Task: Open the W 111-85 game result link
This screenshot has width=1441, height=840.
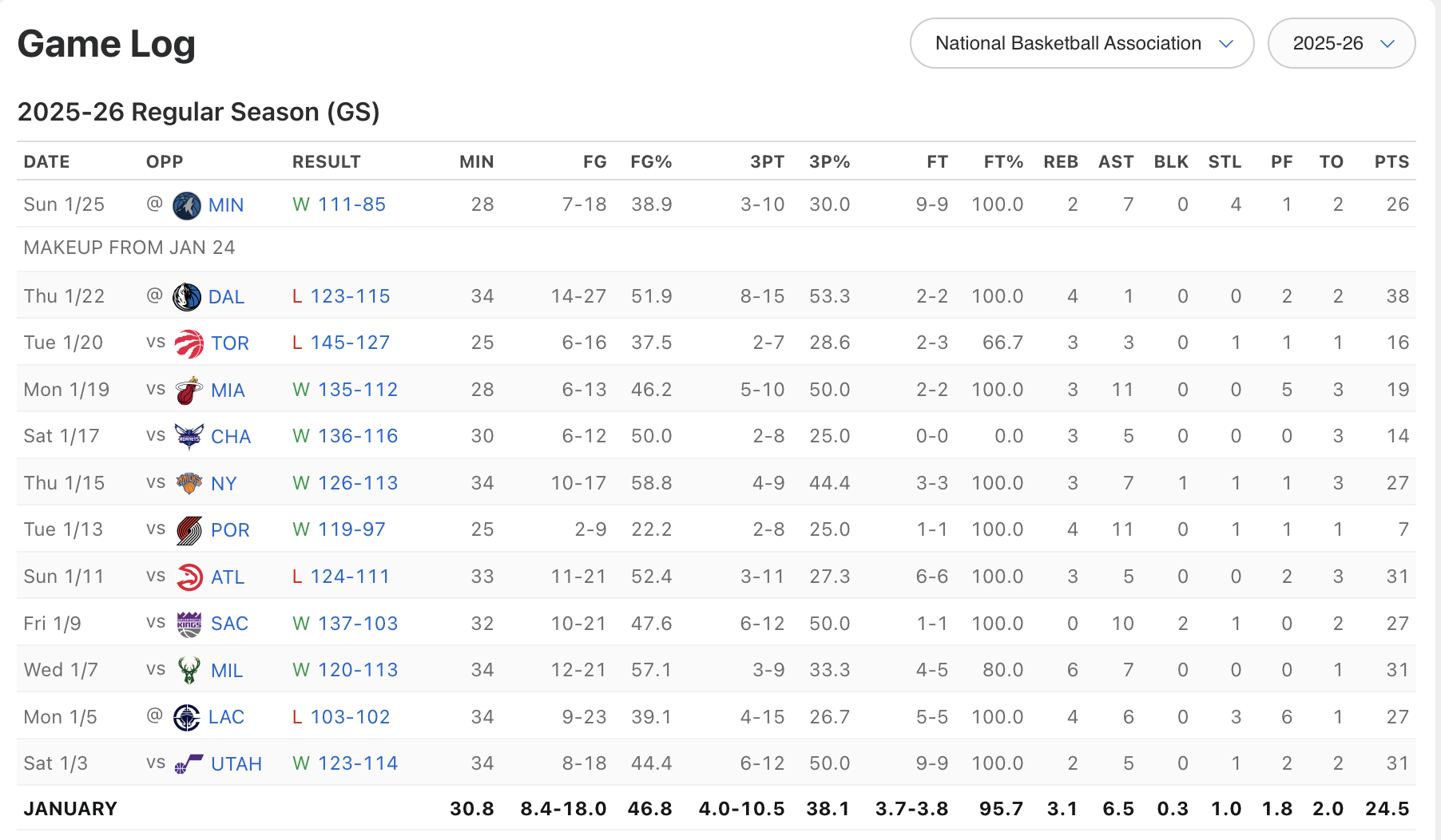Action: pyautogui.click(x=339, y=204)
